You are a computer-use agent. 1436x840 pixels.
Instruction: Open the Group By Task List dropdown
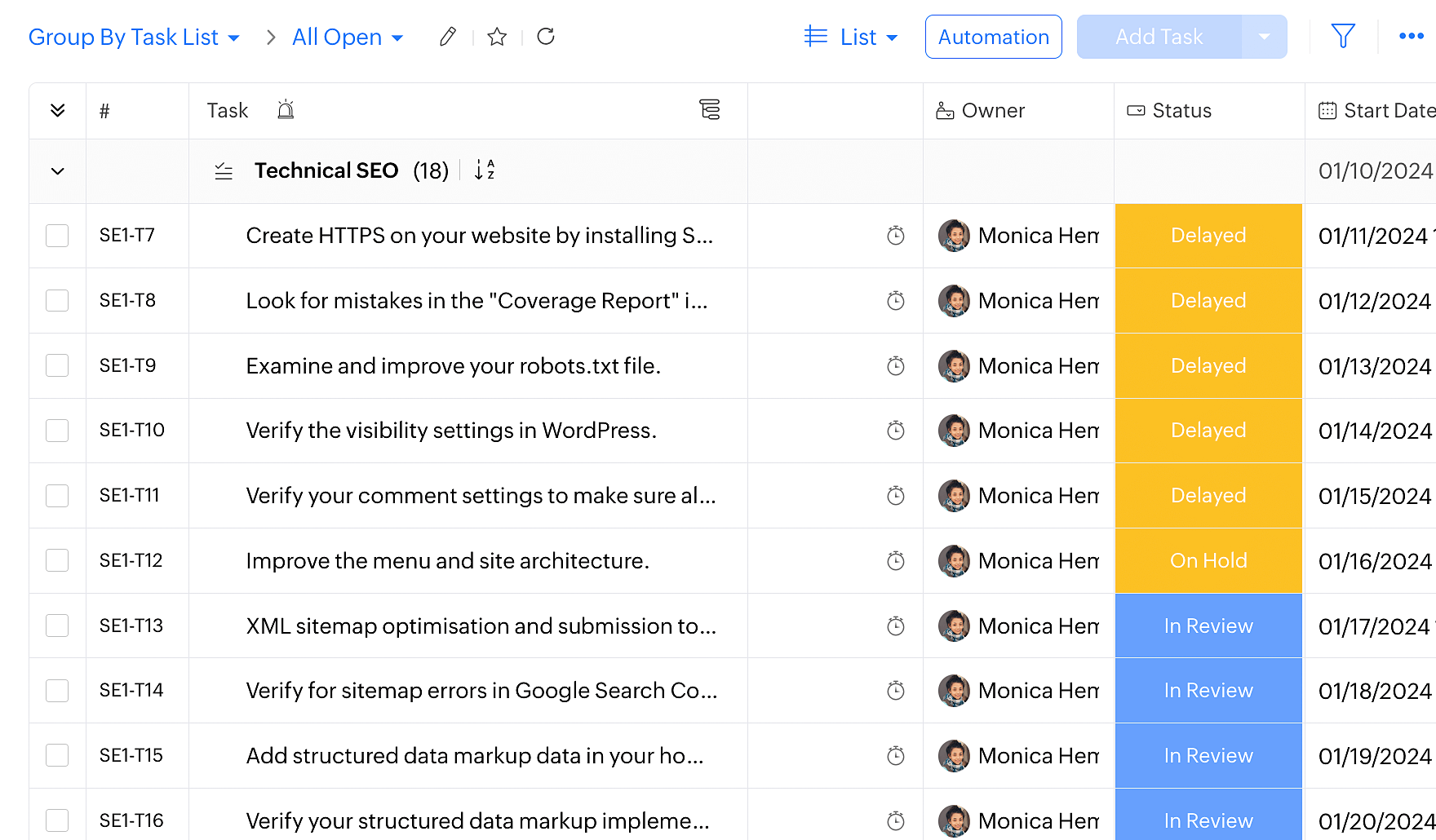[134, 38]
